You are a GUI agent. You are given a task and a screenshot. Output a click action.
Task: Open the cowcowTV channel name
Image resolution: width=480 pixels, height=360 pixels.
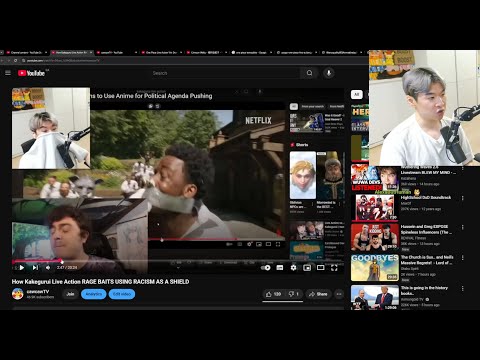(x=38, y=292)
